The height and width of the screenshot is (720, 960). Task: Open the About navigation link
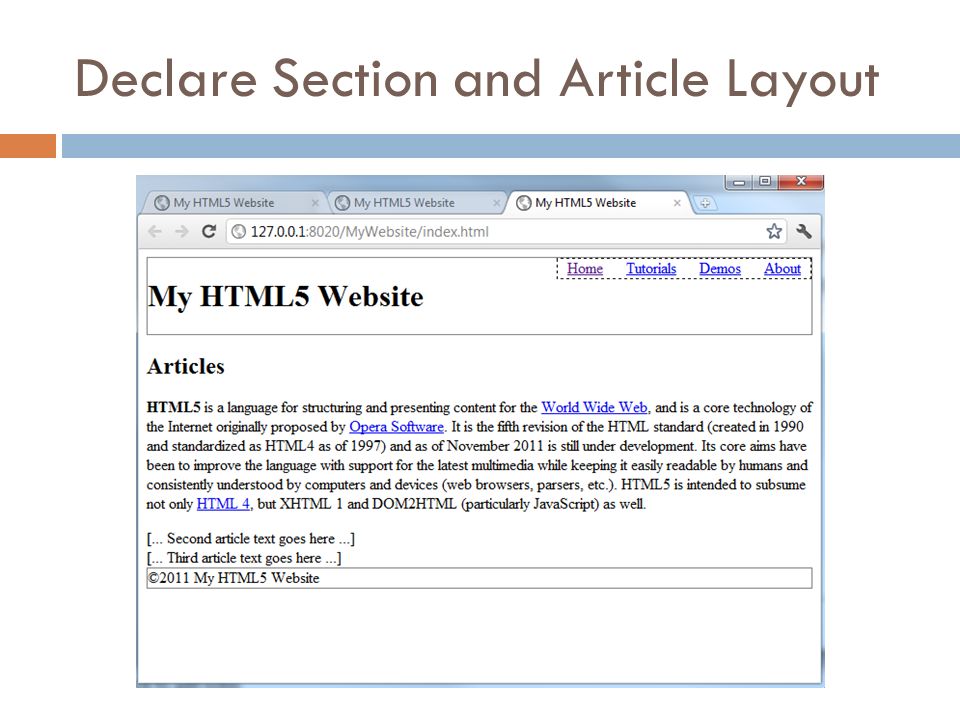click(x=782, y=269)
